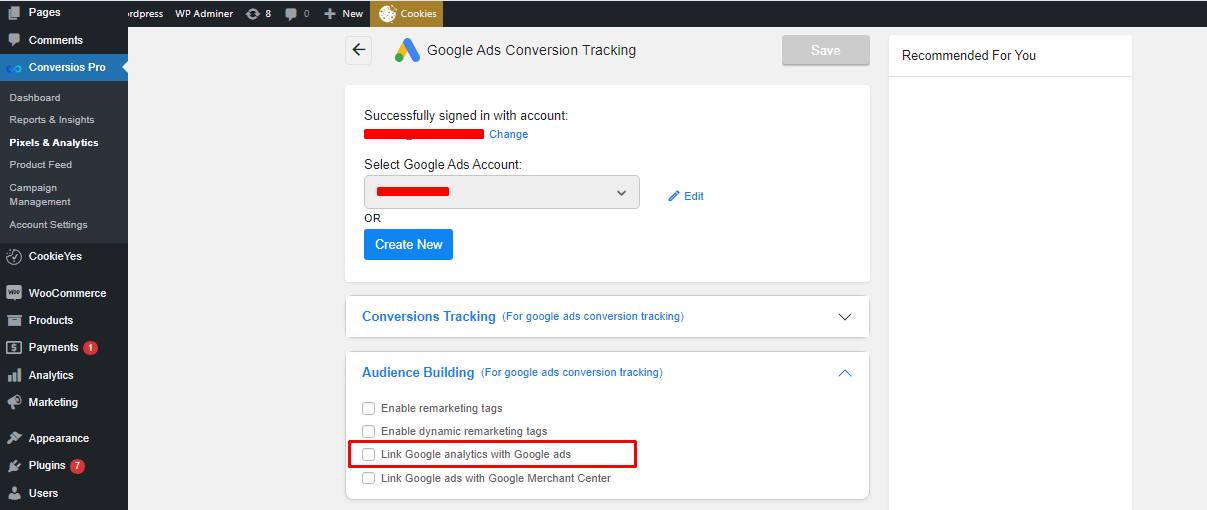The width and height of the screenshot is (1207, 510).
Task: Click the Successfully signed in with account text
Action: pos(466,116)
